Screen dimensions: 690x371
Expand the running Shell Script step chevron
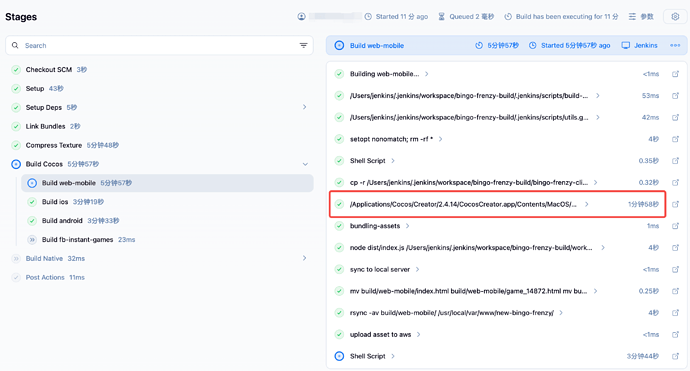393,356
